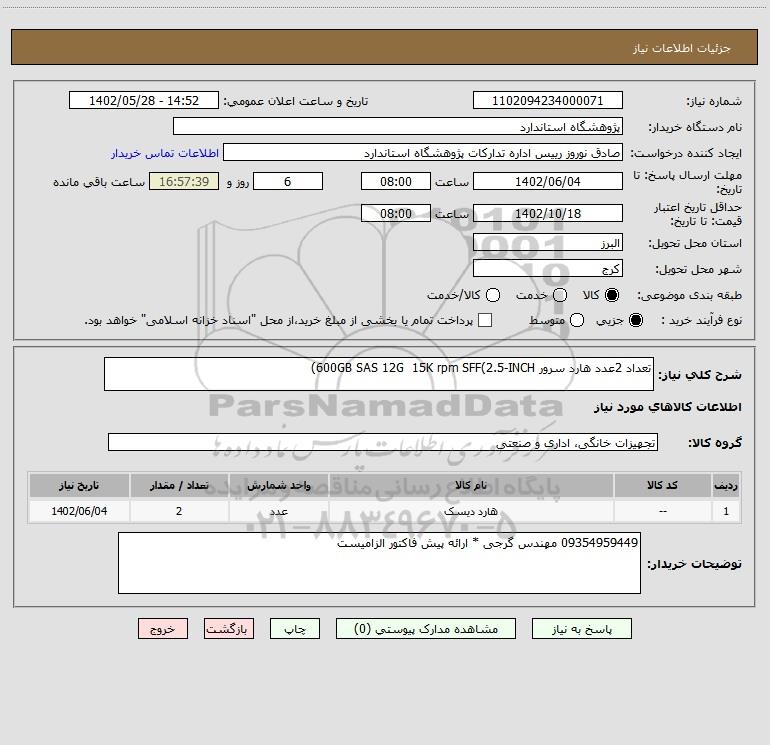
Task: Tick the Islamic treasury bonds payment checkbox
Action: 485,320
